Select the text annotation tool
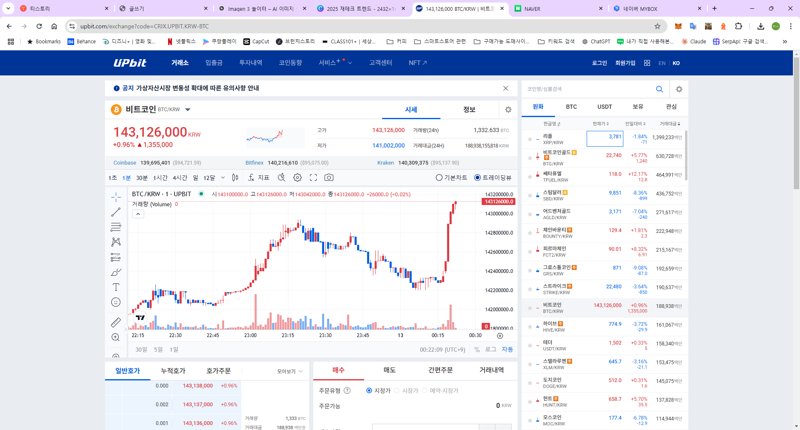Screen dimensions: 800x430 [116, 287]
